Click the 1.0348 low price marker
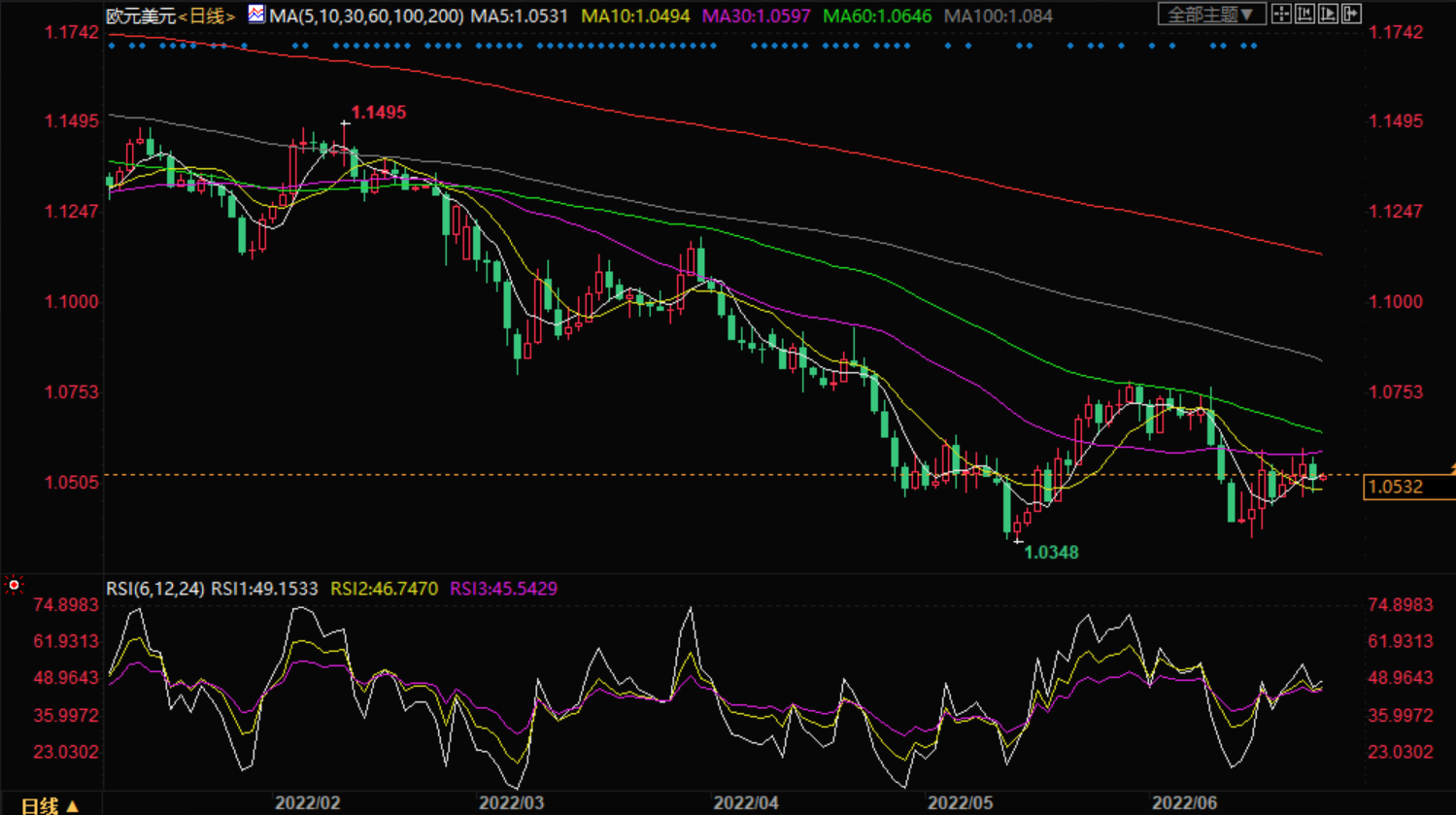Screen dimensions: 1456x815 coord(1051,553)
